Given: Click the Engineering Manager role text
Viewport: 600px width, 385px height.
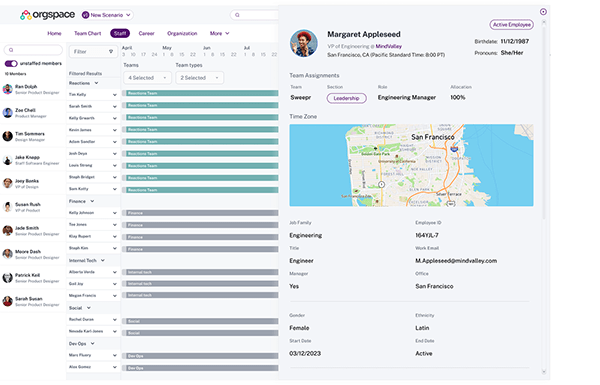Looking at the screenshot, I should pyautogui.click(x=407, y=98).
